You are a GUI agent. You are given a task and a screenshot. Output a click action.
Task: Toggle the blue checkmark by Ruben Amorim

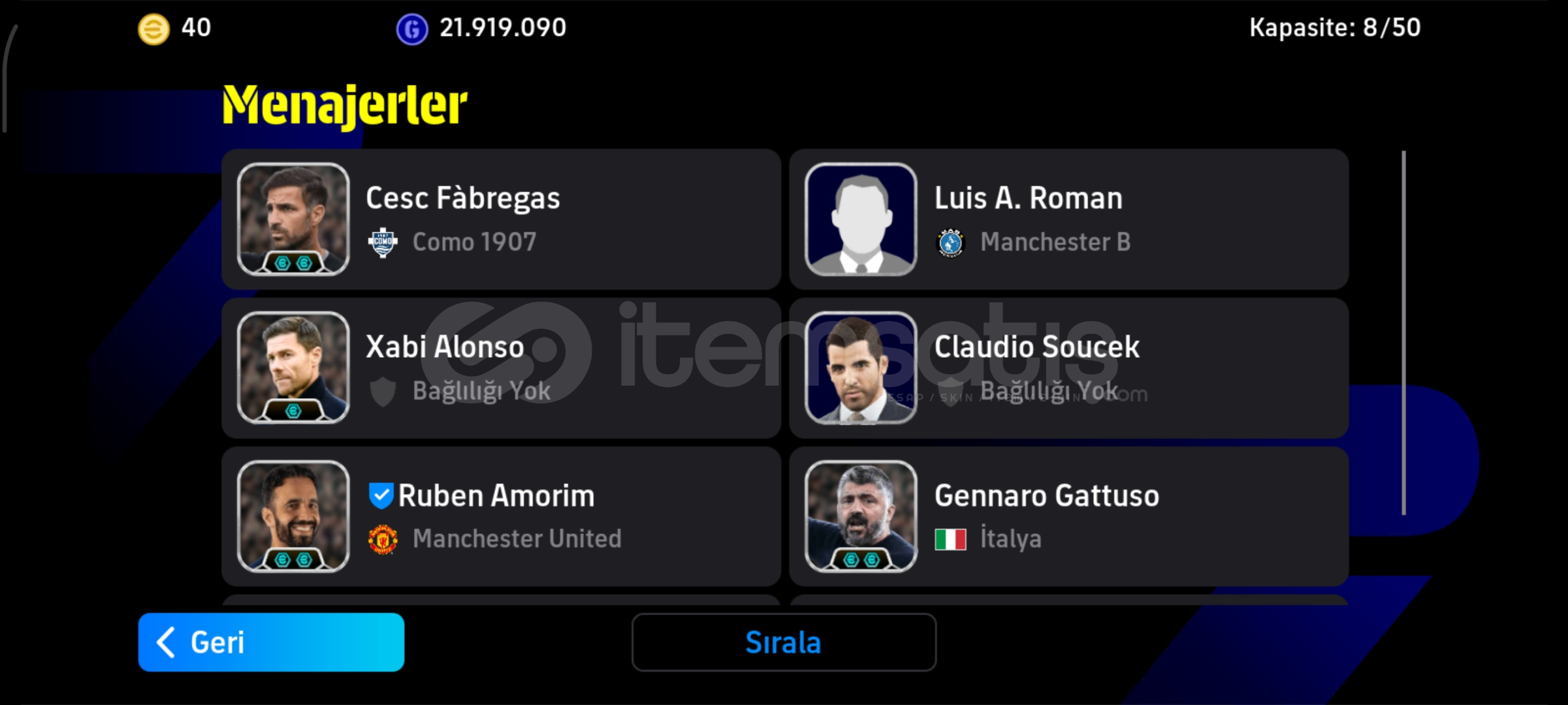(381, 496)
